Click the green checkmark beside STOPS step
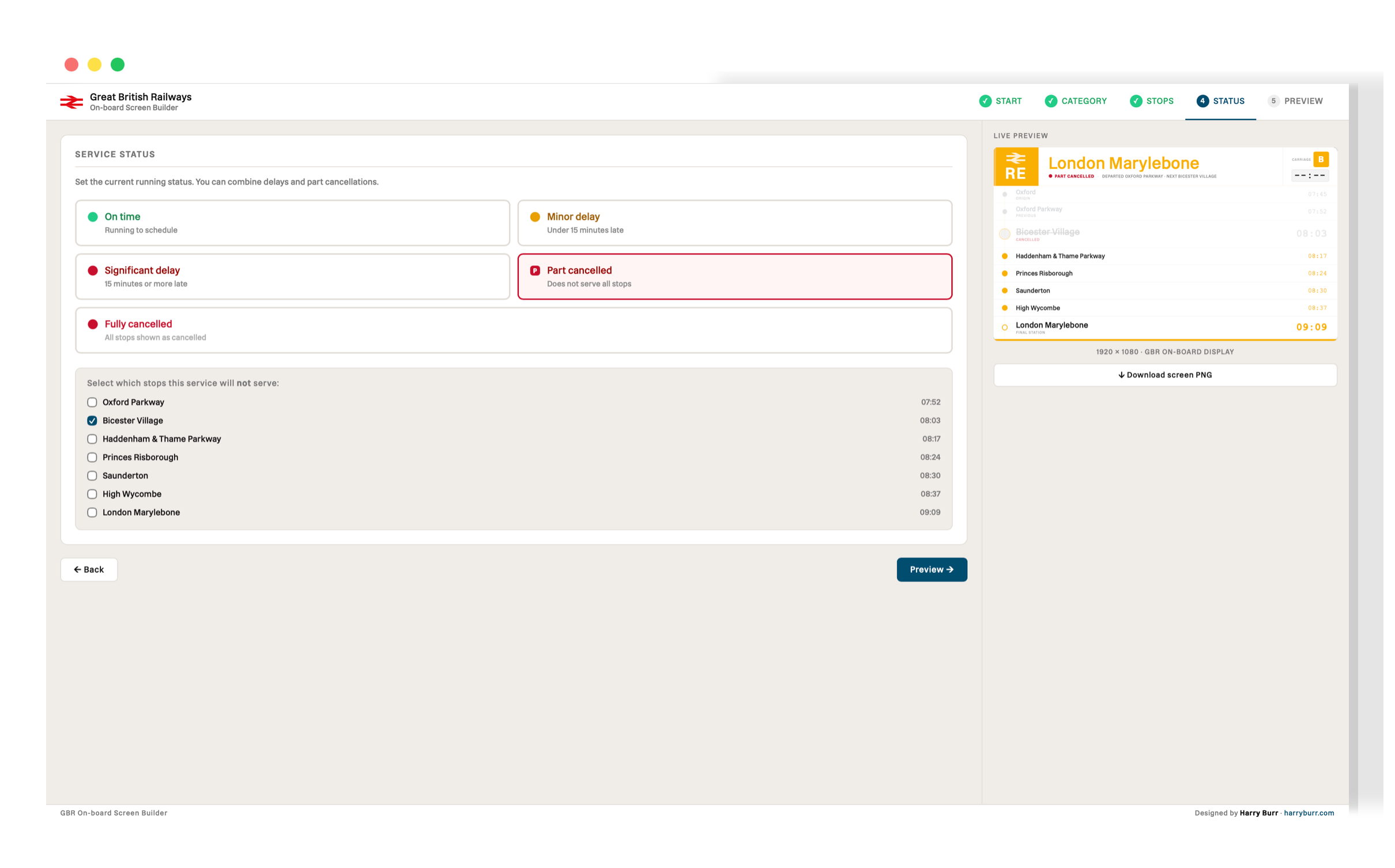This screenshot has height=868, width=1395. click(x=1136, y=101)
